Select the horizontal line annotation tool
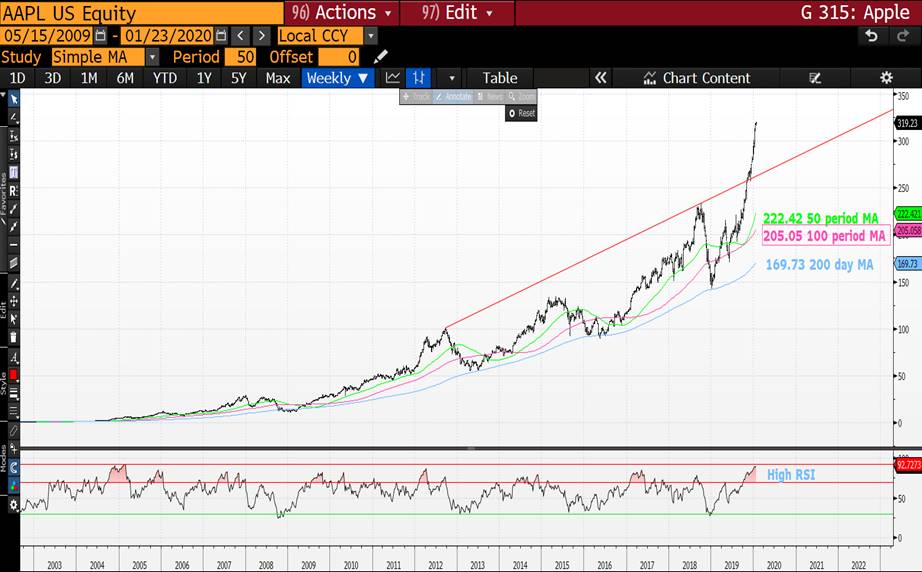The height and width of the screenshot is (572, 922). point(13,245)
